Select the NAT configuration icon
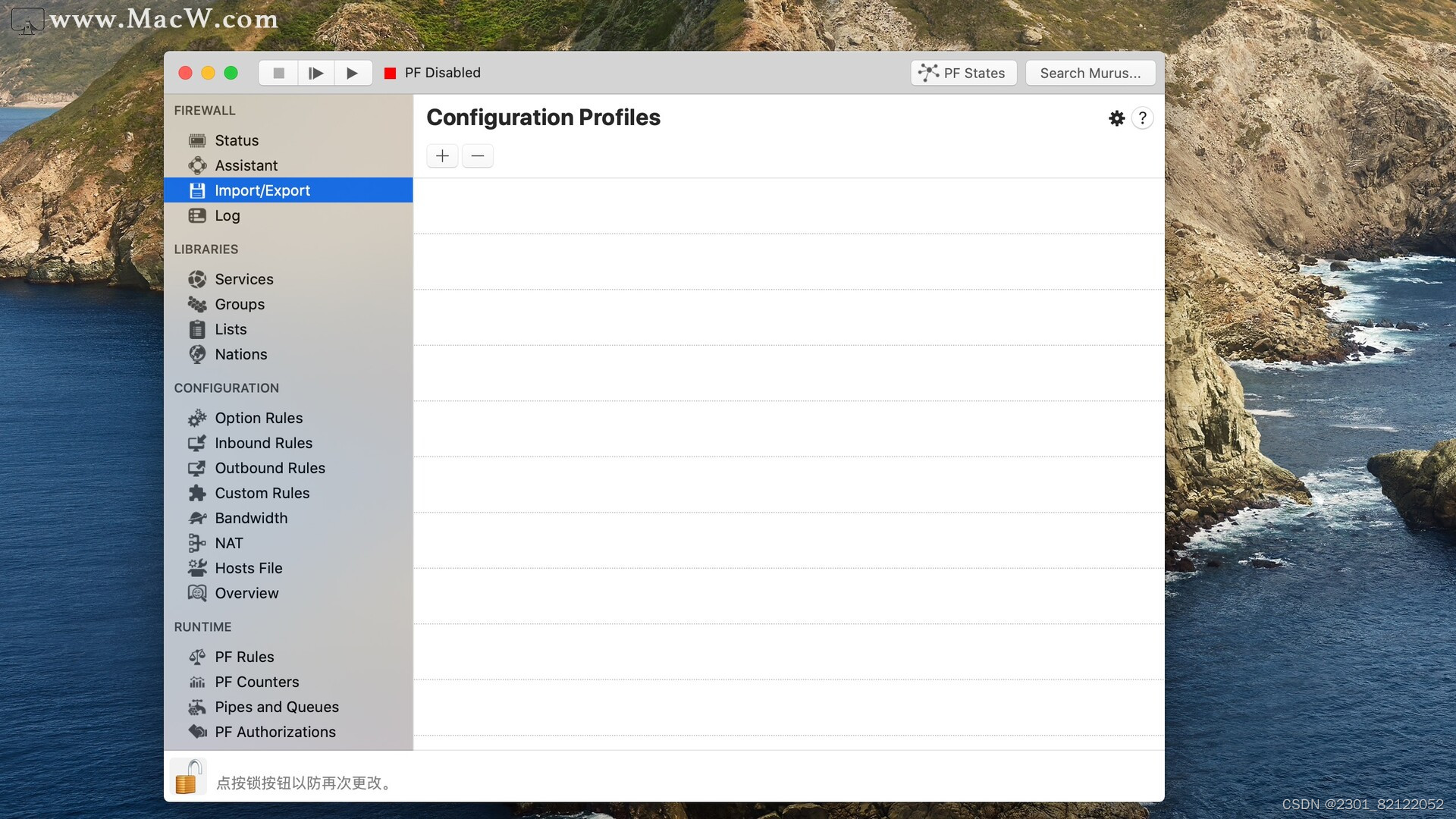Screen dimensions: 1456x819 pos(197,543)
